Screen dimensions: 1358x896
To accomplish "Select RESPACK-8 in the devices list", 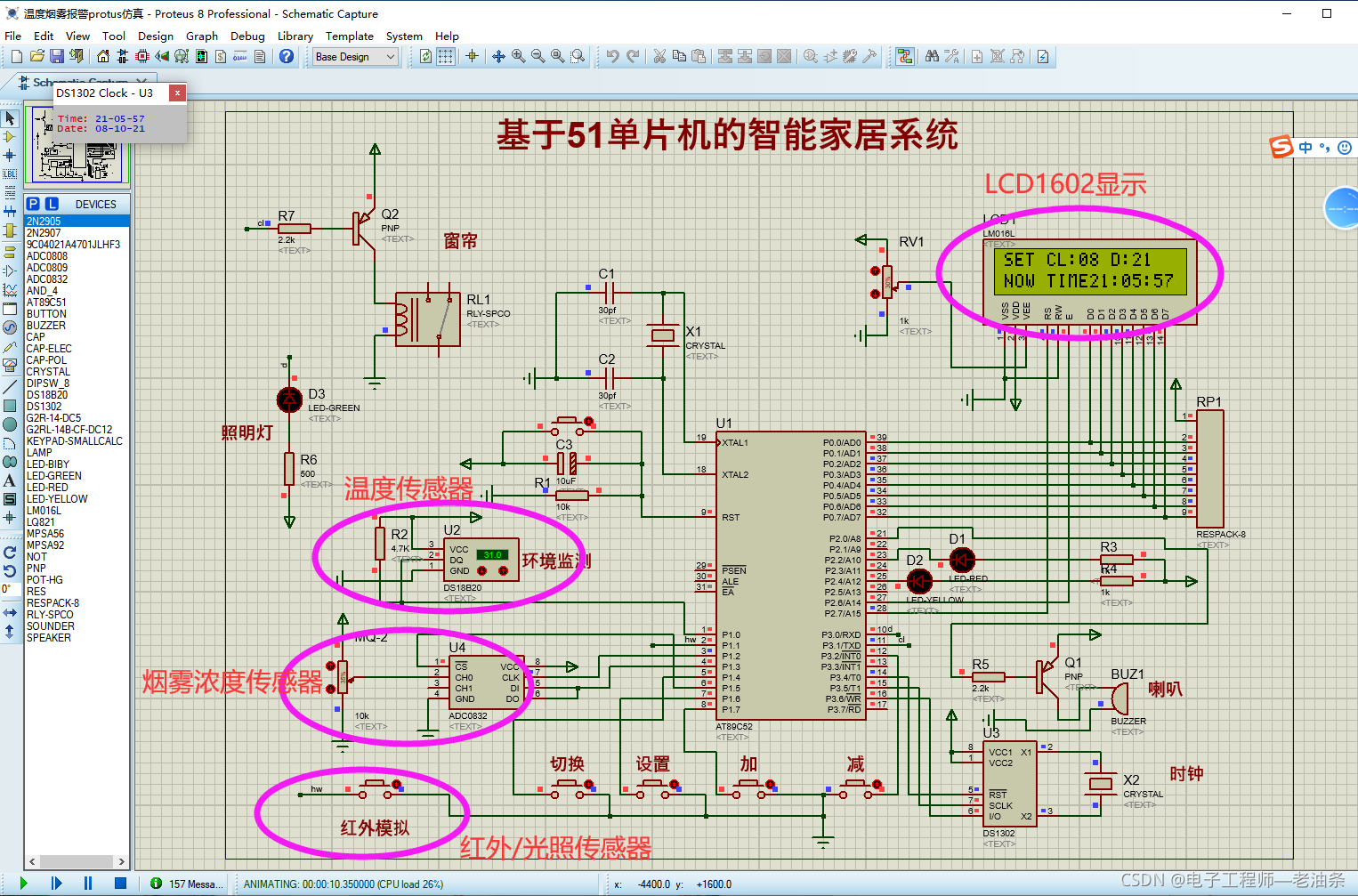I will click(77, 602).
